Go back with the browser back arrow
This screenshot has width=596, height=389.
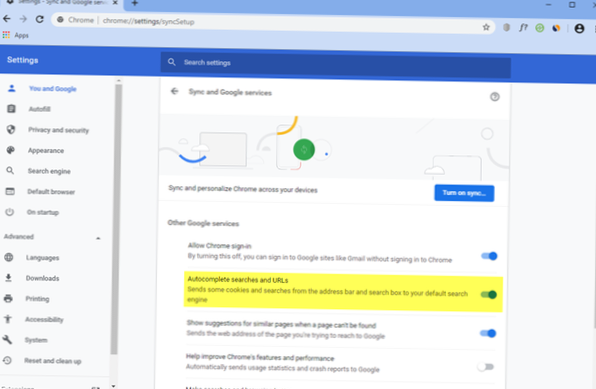click(x=7, y=19)
